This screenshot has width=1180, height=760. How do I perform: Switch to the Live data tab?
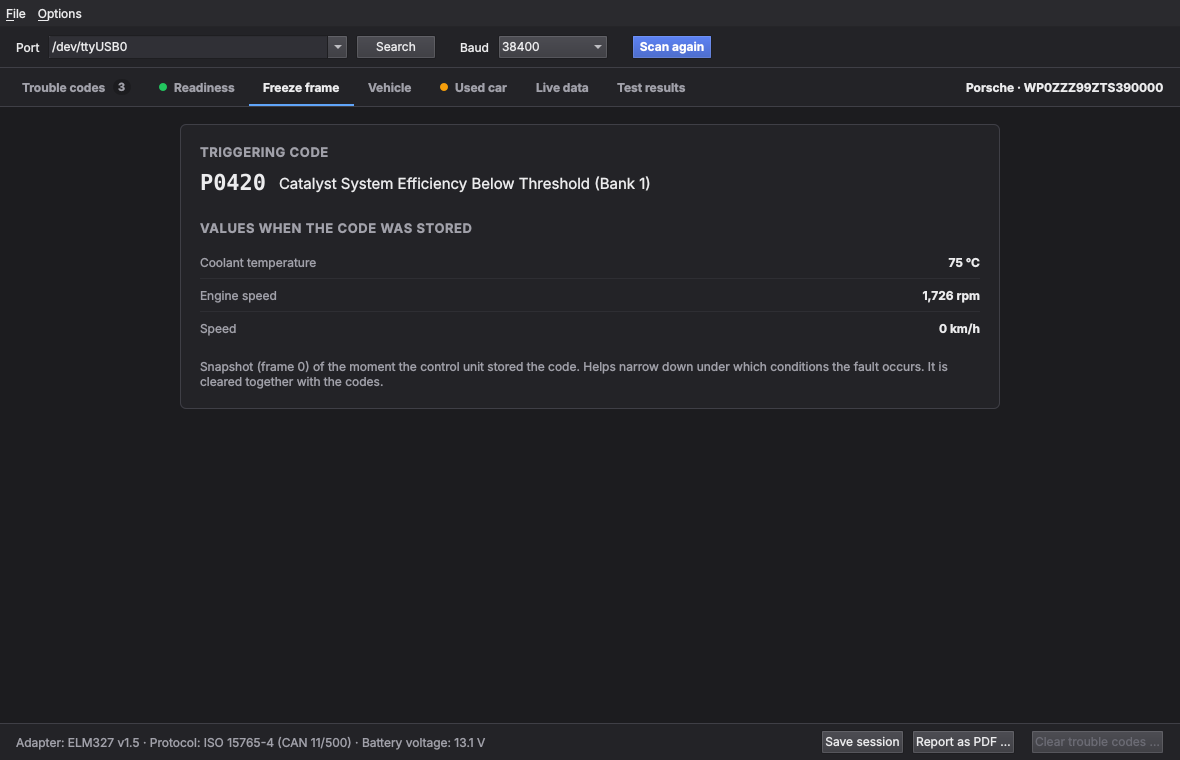(562, 87)
